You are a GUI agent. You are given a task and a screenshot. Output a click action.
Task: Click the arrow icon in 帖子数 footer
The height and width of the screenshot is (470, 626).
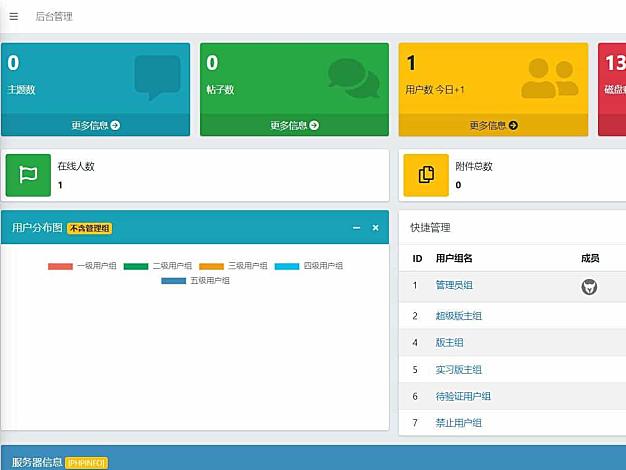coord(314,125)
